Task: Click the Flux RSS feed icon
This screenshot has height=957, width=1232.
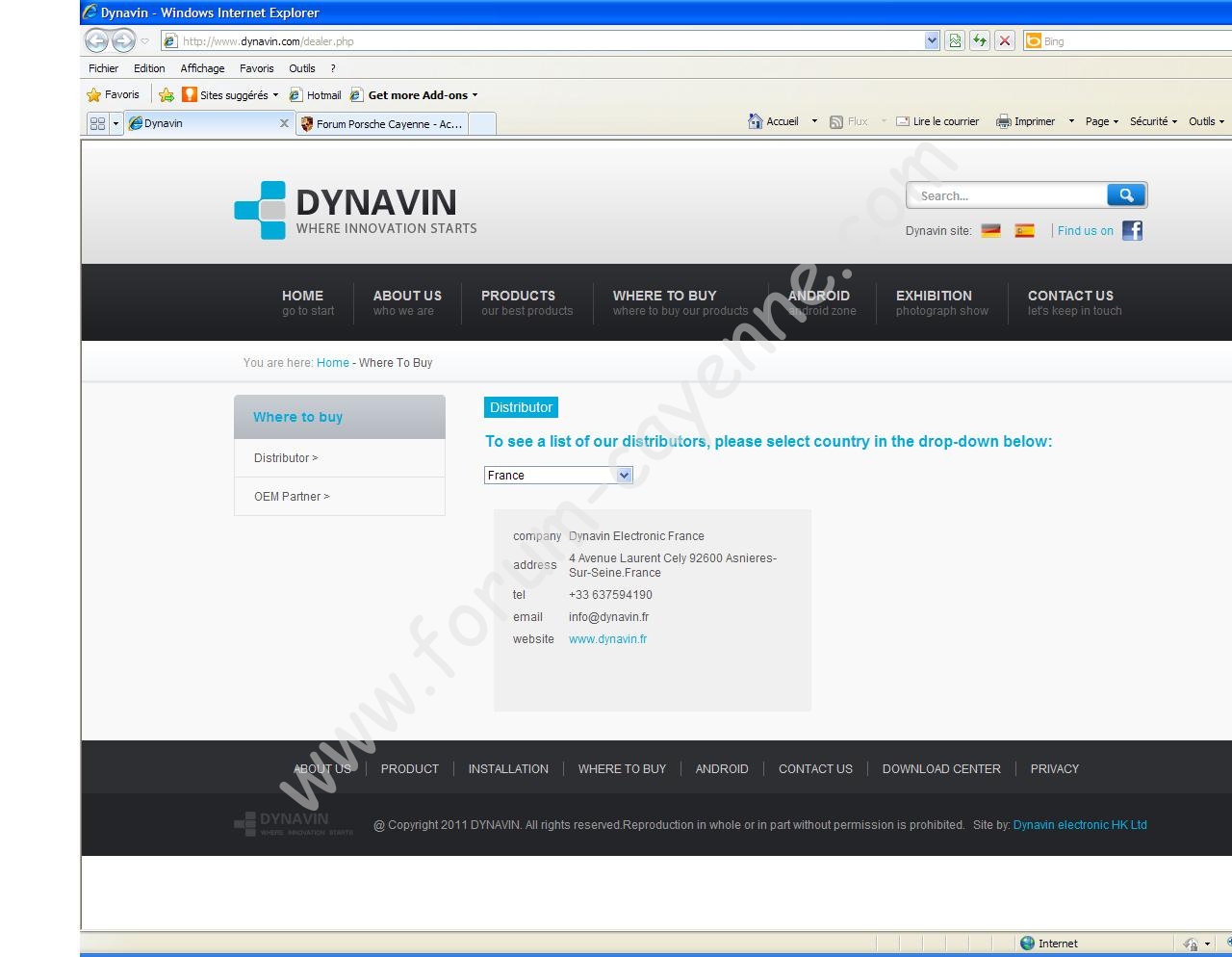Action: 836,121
